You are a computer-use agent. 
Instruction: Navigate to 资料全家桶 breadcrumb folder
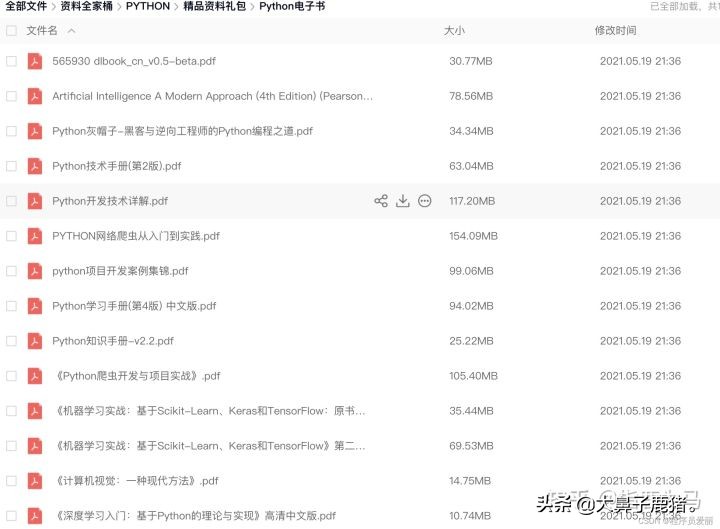(86, 6)
